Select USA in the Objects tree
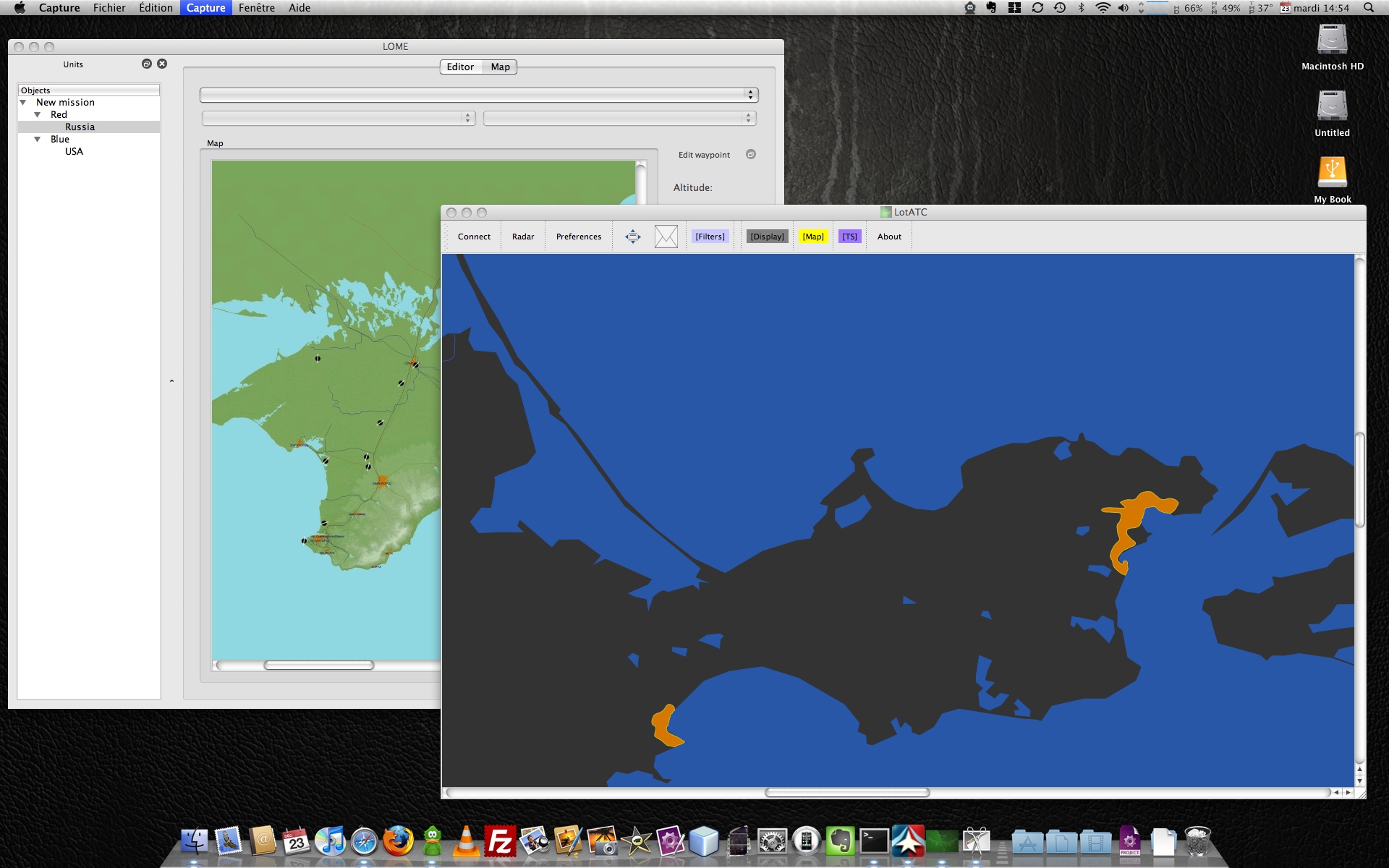Image resolution: width=1389 pixels, height=868 pixels. coord(74,151)
